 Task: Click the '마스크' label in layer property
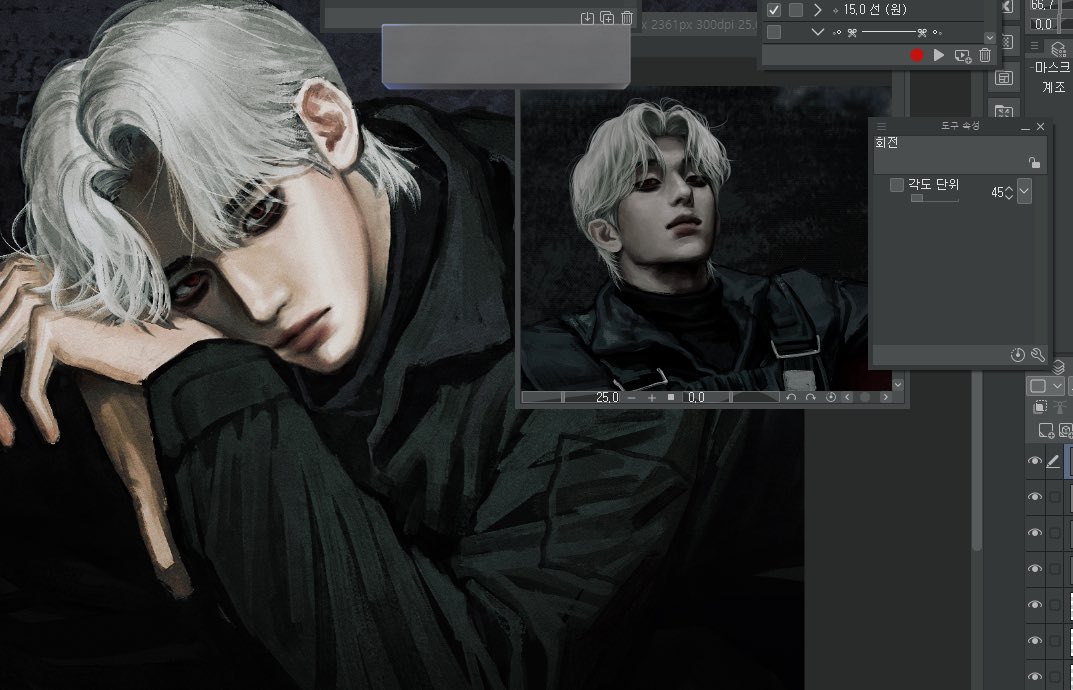(1052, 67)
